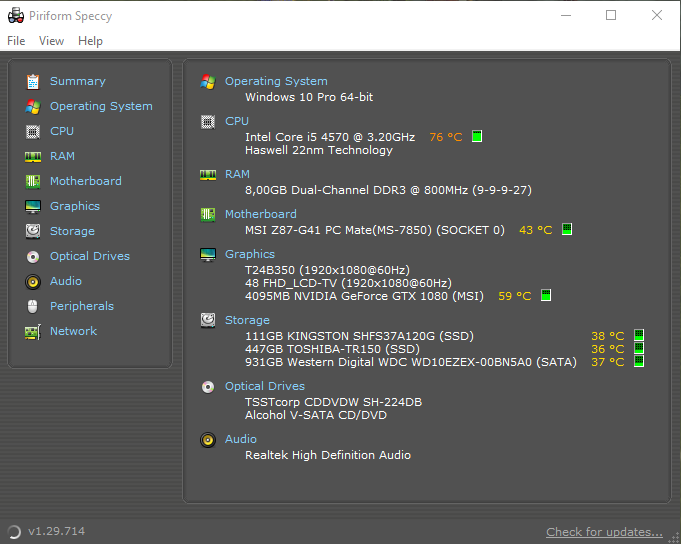Open the File menu

[x=16, y=41]
